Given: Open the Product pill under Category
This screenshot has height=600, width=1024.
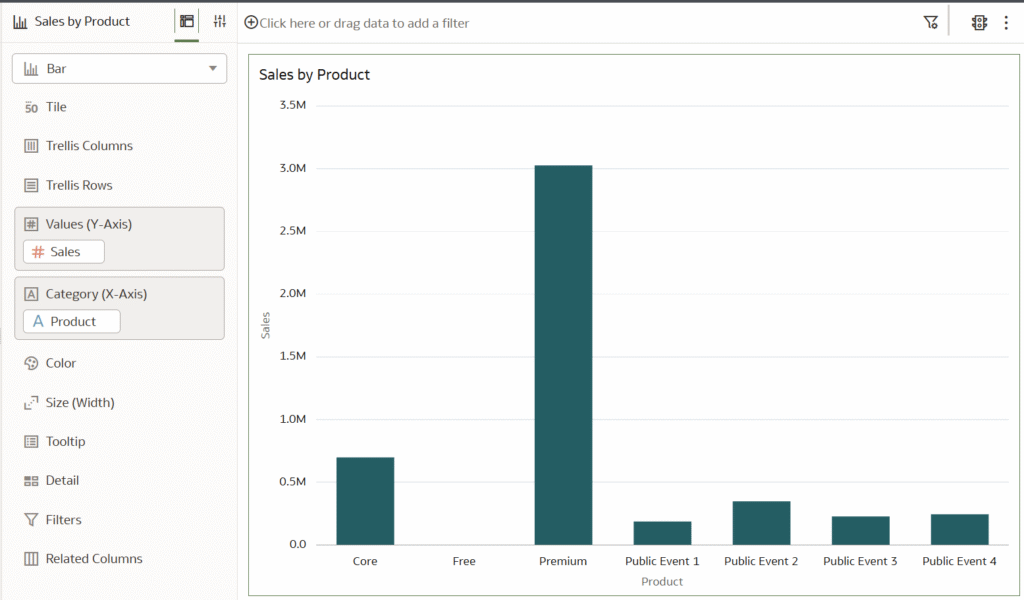Looking at the screenshot, I should [71, 321].
